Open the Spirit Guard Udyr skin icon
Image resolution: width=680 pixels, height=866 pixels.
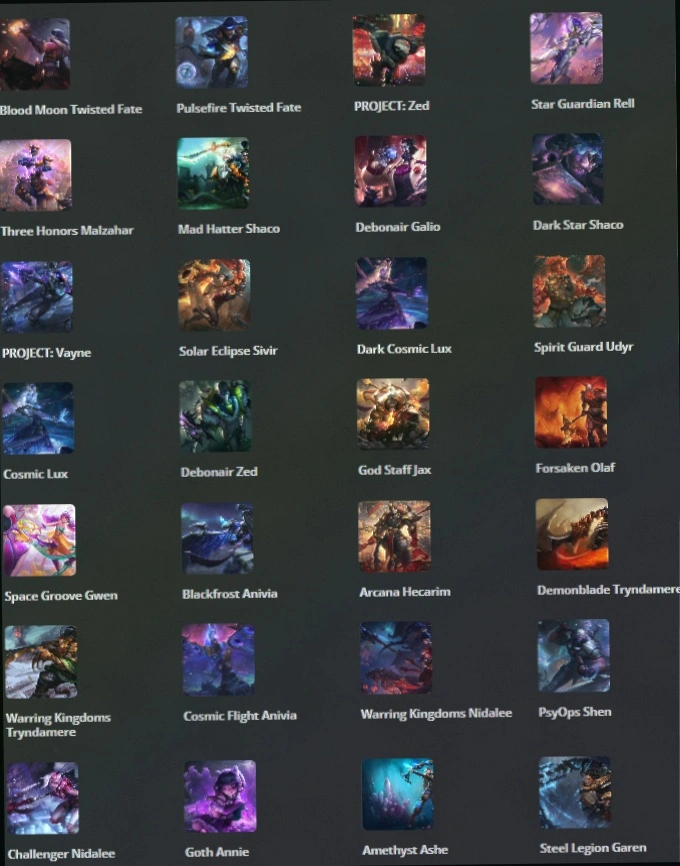(x=569, y=291)
